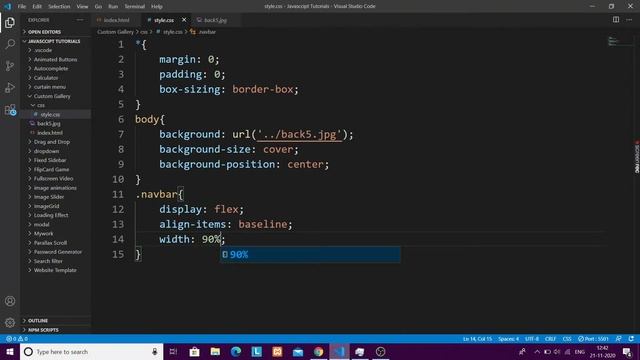Open the Edit menu

point(37,7)
